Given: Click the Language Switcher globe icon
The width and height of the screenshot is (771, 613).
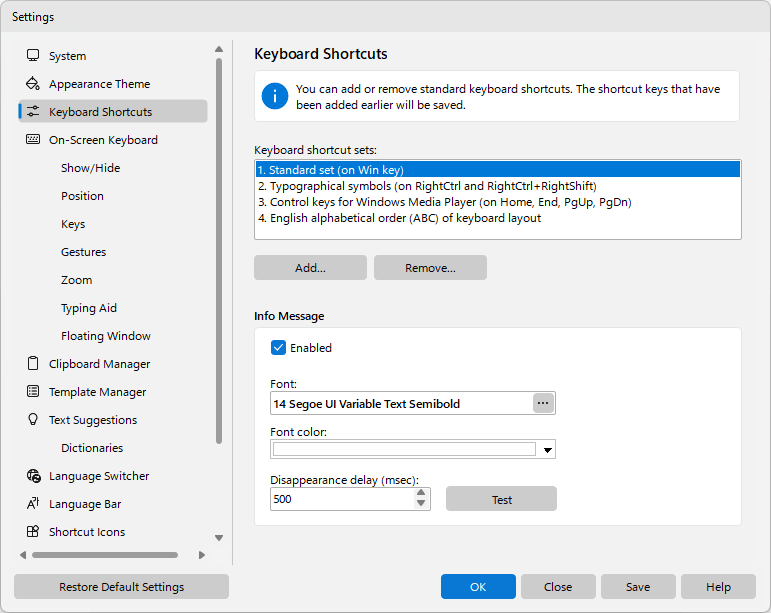Looking at the screenshot, I should point(33,476).
